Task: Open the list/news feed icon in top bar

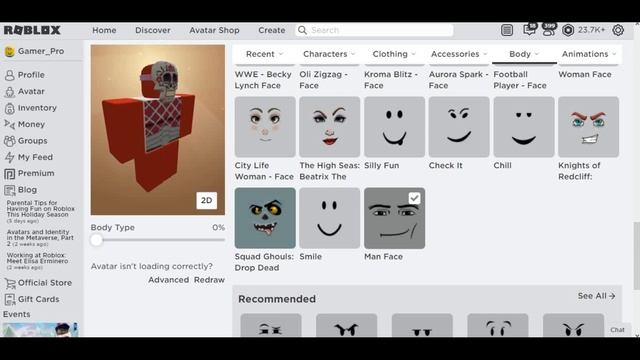Action: (507, 30)
